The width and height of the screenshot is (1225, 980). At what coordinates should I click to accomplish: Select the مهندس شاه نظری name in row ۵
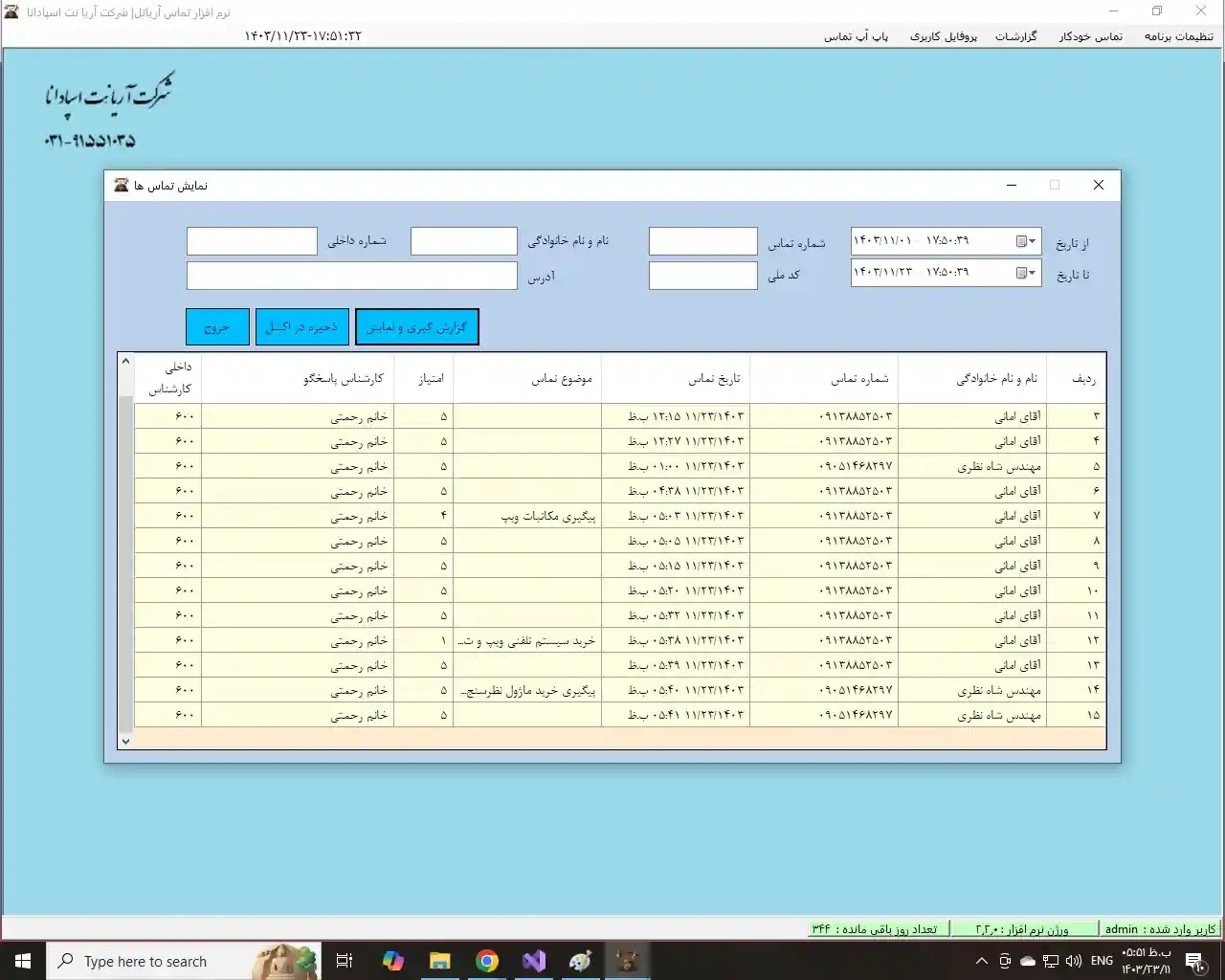pos(972,466)
